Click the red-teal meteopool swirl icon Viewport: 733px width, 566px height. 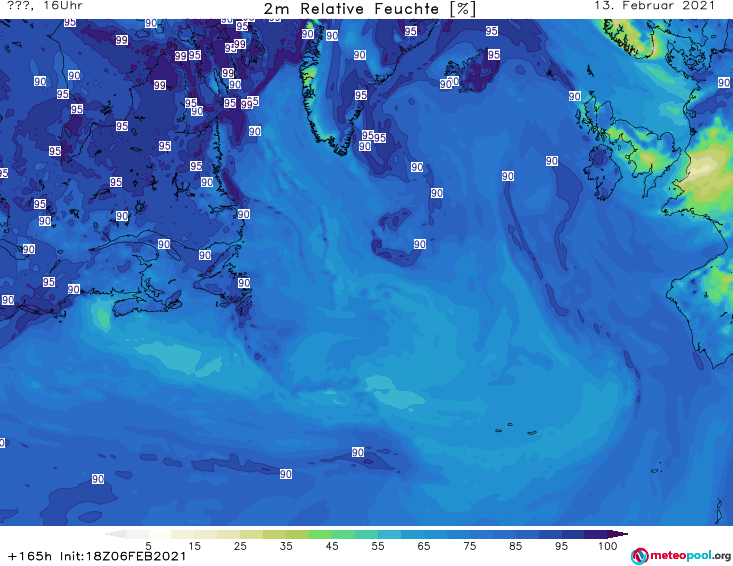[640, 556]
